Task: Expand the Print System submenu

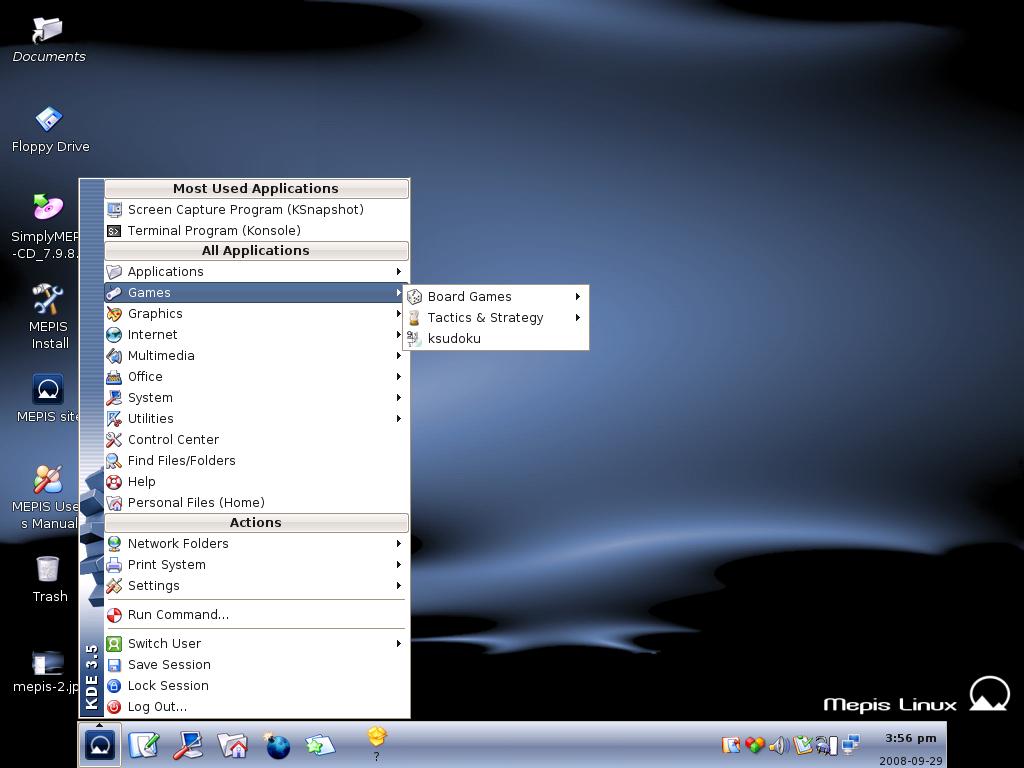Action: [257, 564]
